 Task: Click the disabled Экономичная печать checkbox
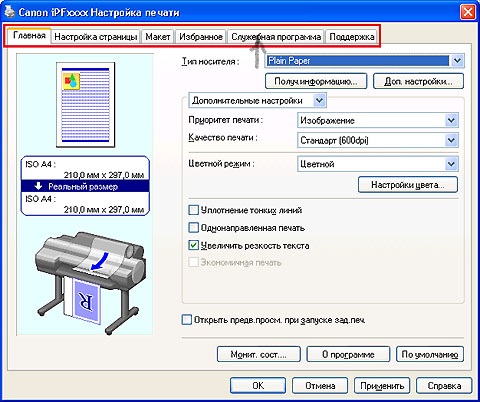(193, 262)
